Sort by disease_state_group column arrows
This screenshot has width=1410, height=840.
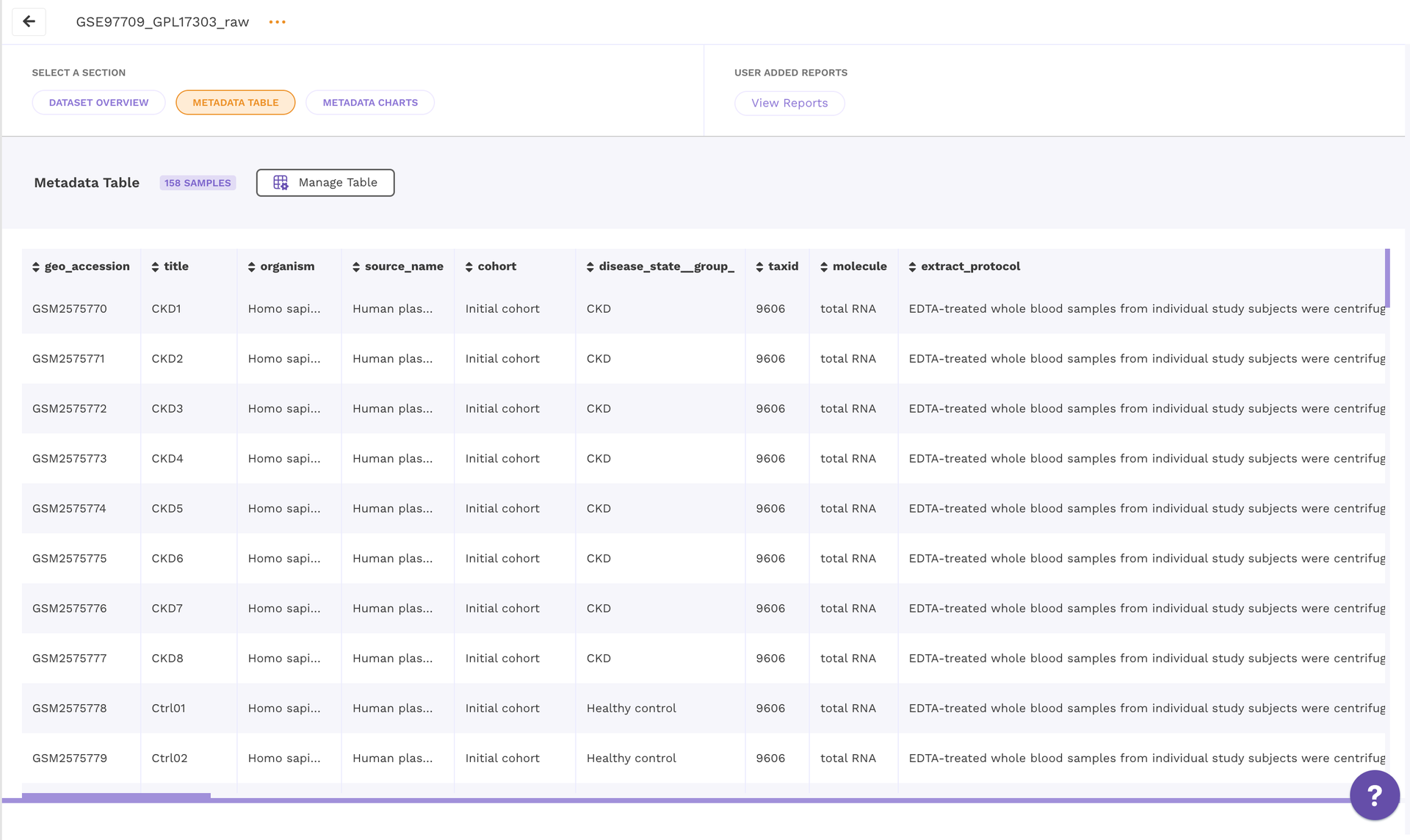pyautogui.click(x=590, y=267)
